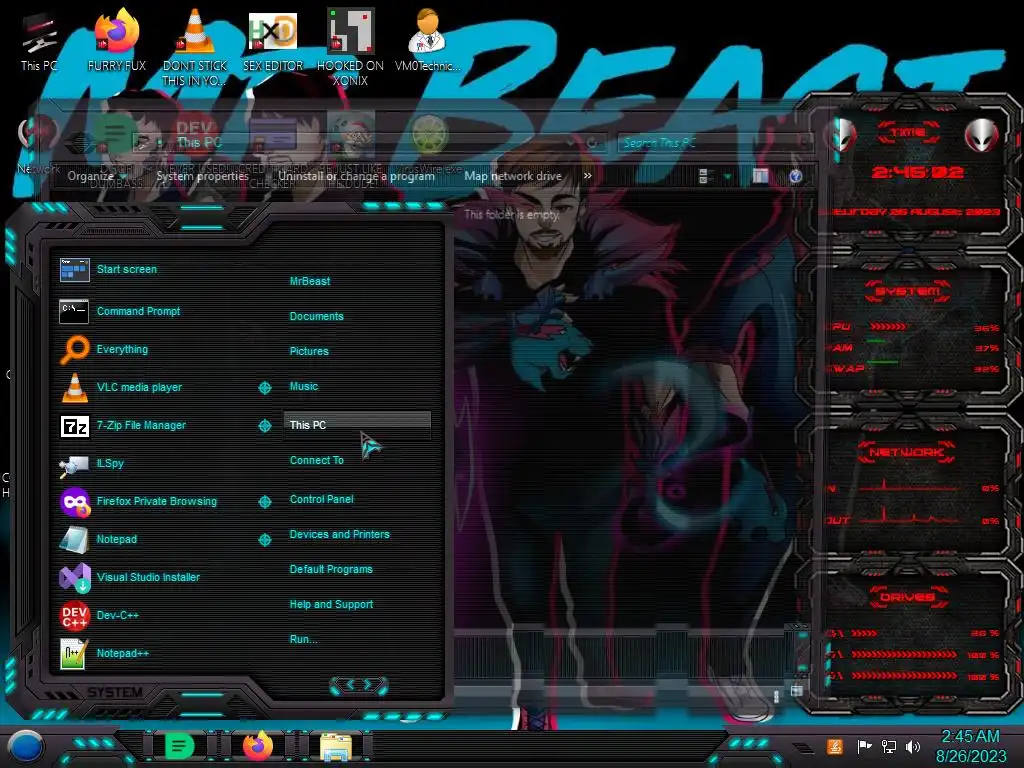This screenshot has width=1024, height=768.
Task: Click the Explorer help icon
Action: click(x=795, y=176)
